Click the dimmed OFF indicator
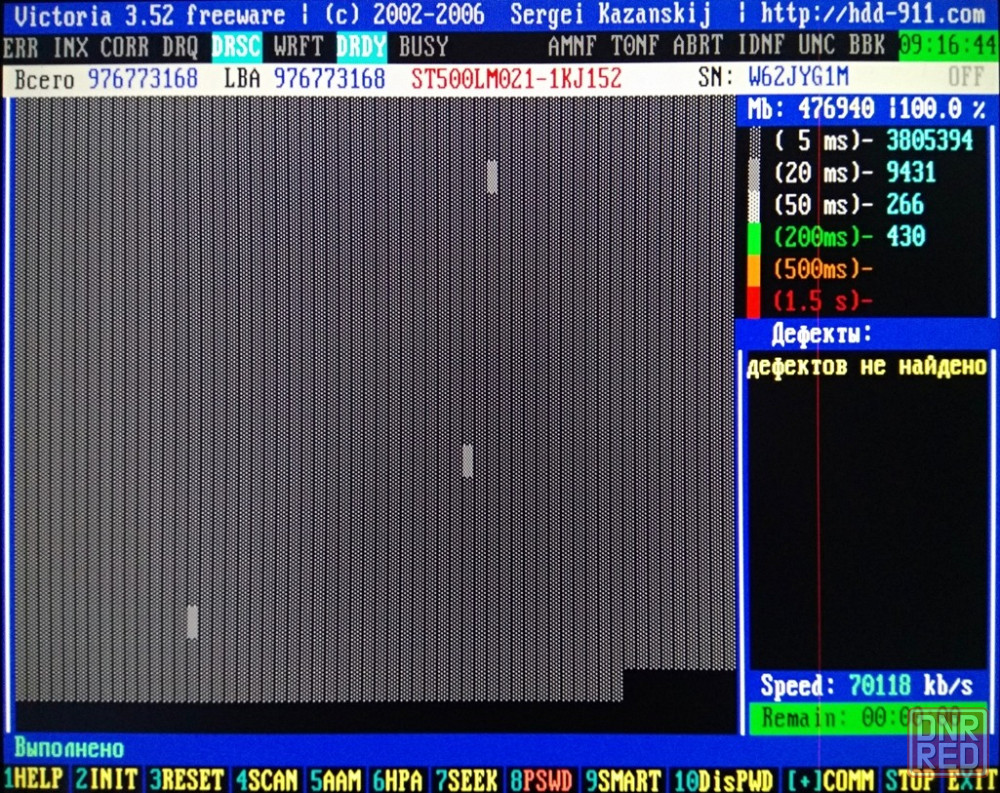 tap(966, 77)
